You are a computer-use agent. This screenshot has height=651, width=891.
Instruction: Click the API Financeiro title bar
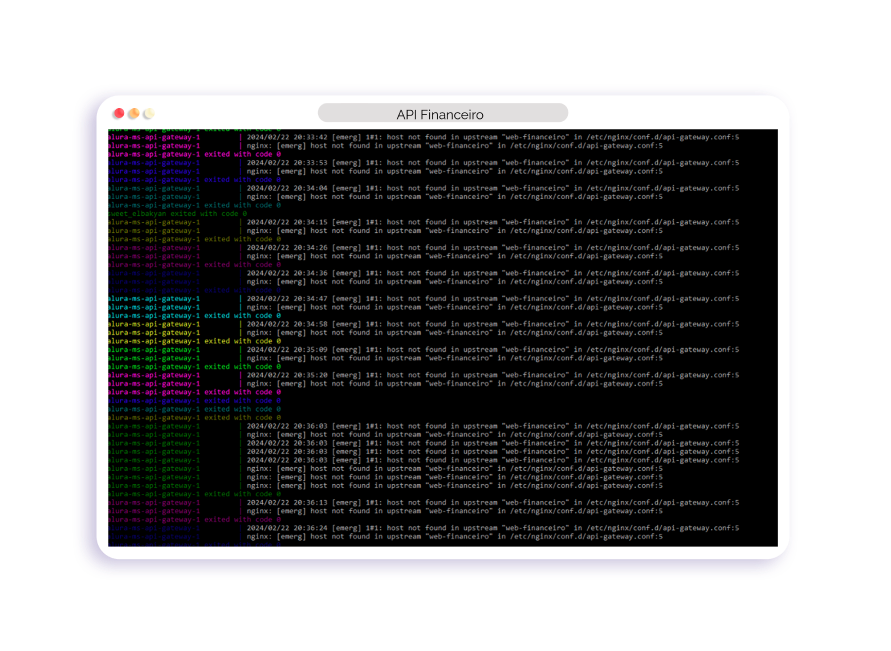click(442, 114)
